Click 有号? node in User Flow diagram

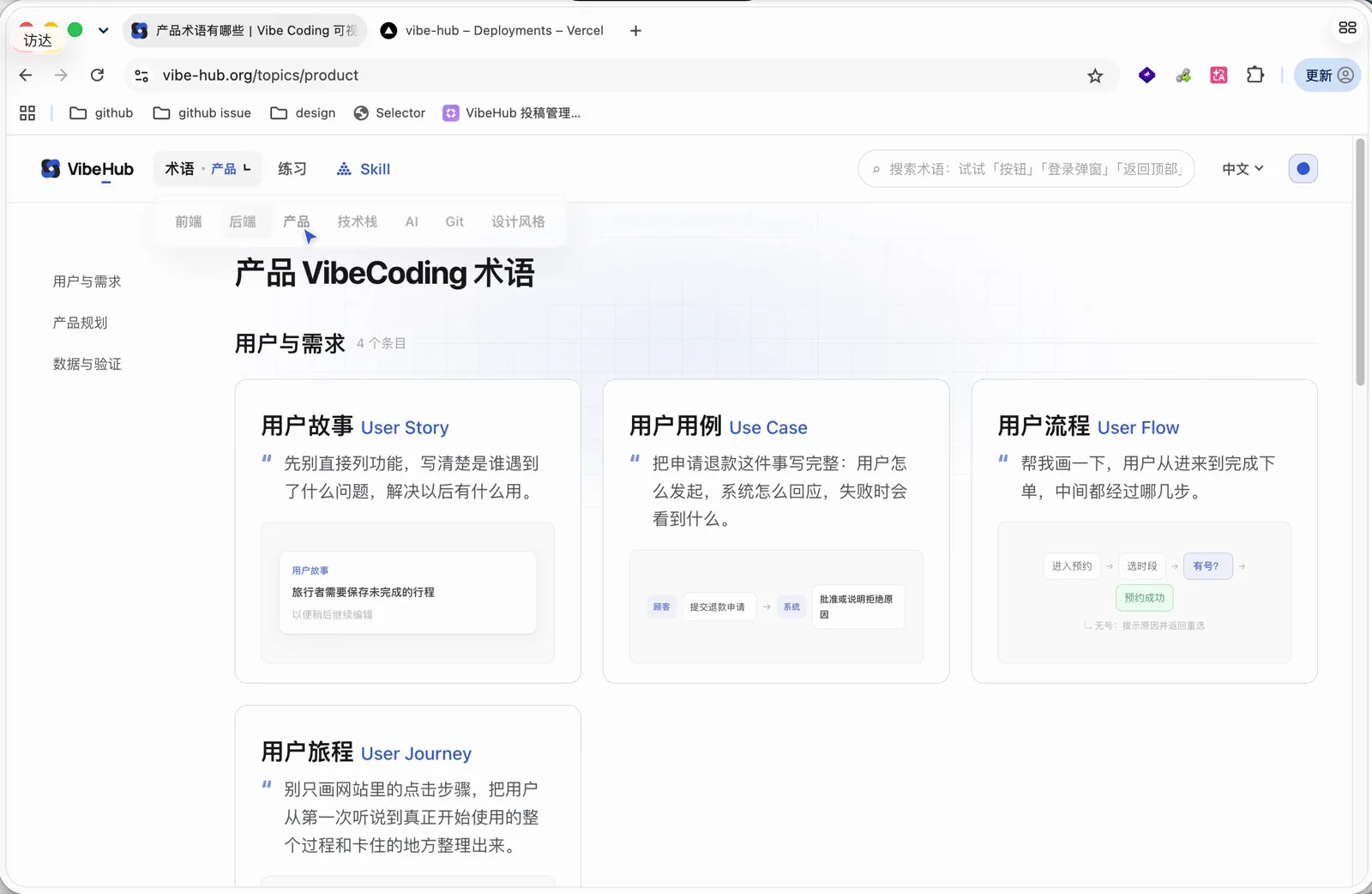coord(1207,566)
